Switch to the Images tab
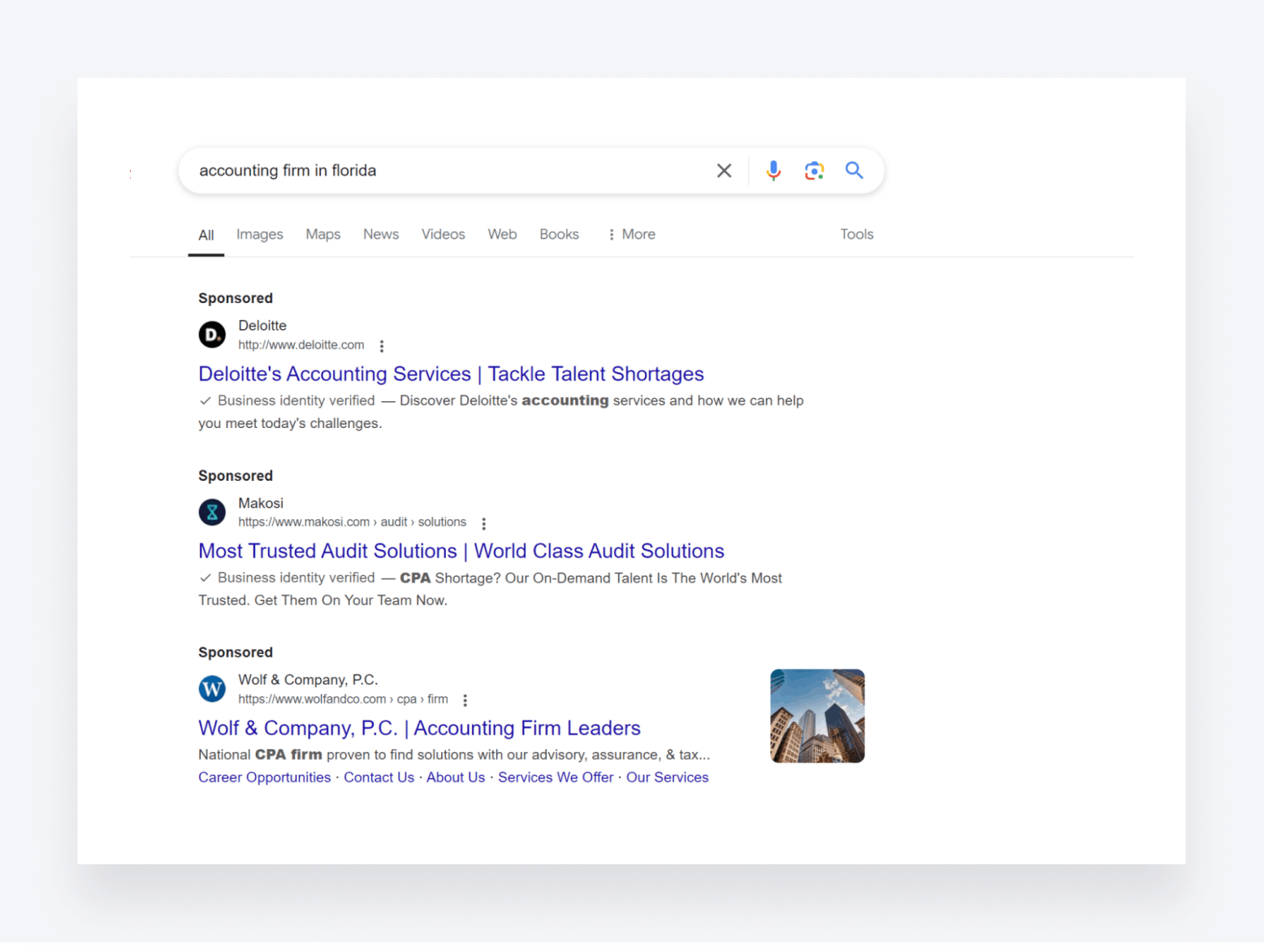 [260, 235]
